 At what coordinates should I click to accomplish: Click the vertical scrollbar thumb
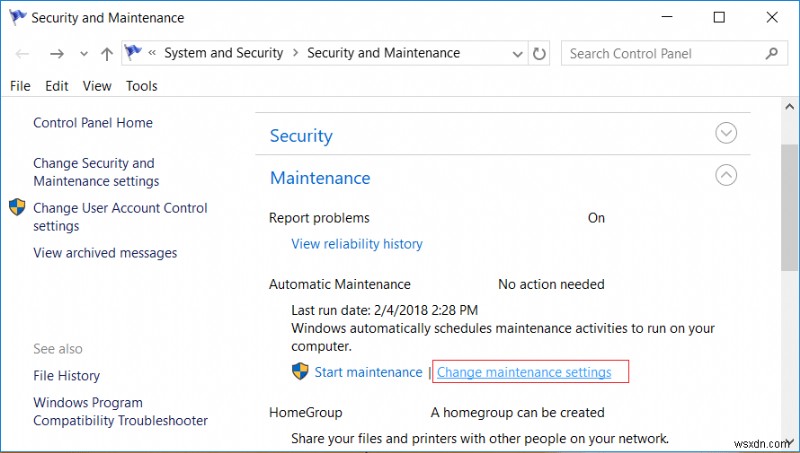click(790, 205)
